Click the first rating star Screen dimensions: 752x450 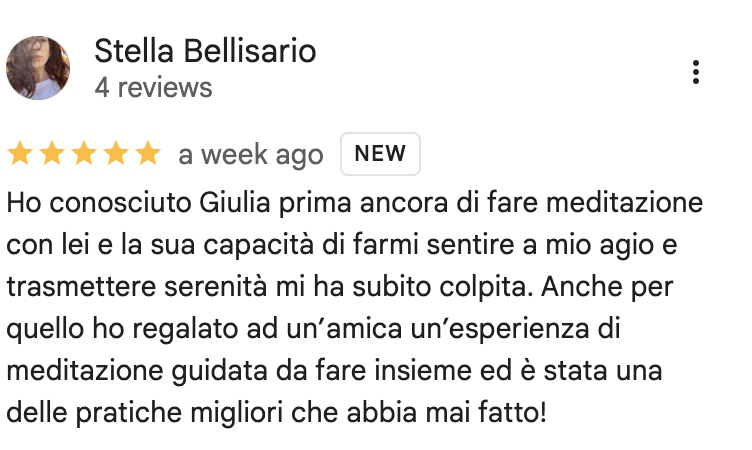tap(20, 154)
